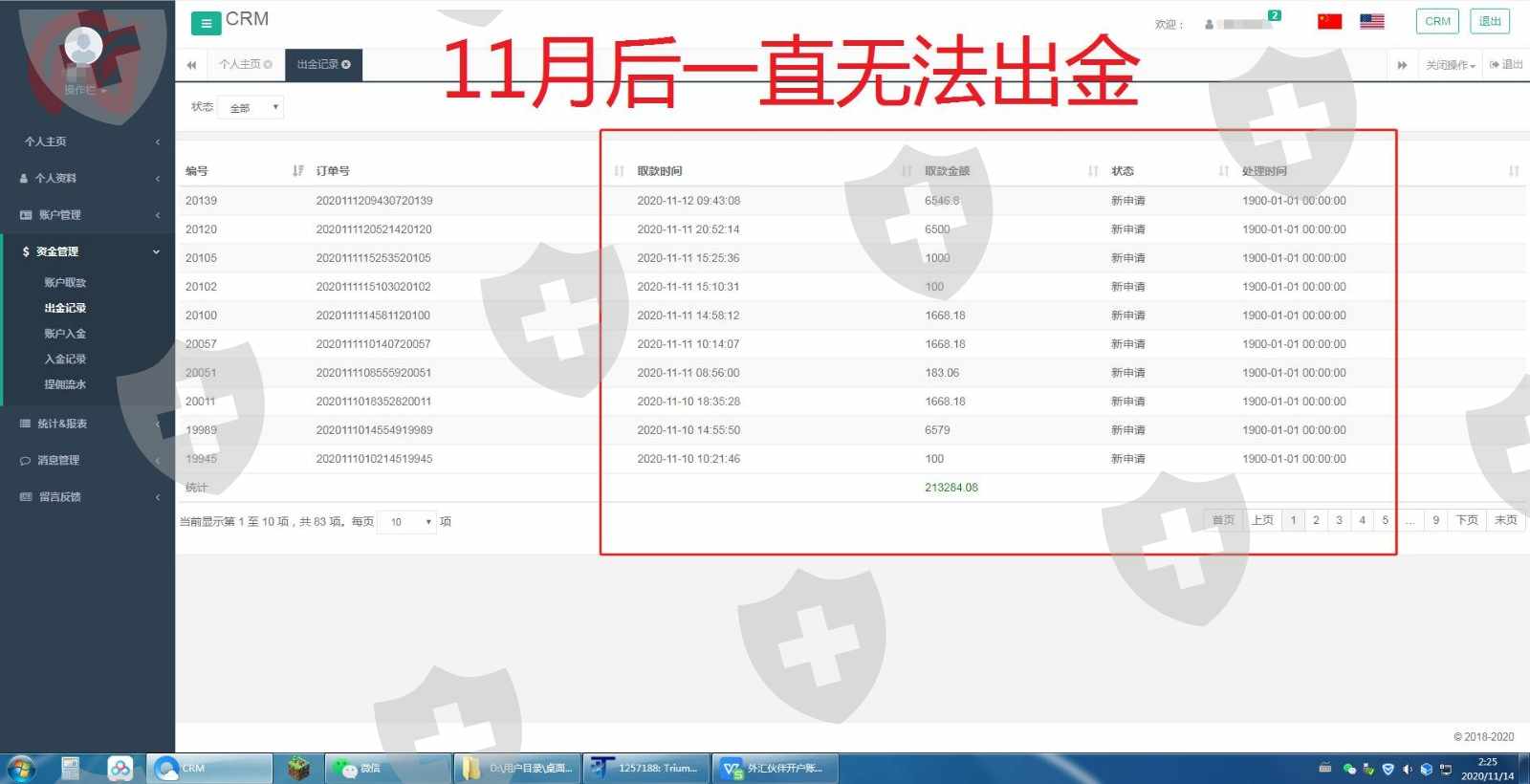The width and height of the screenshot is (1530, 784).
Task: Expand the 账户管理 sidebar menu
Action: [x=87, y=215]
